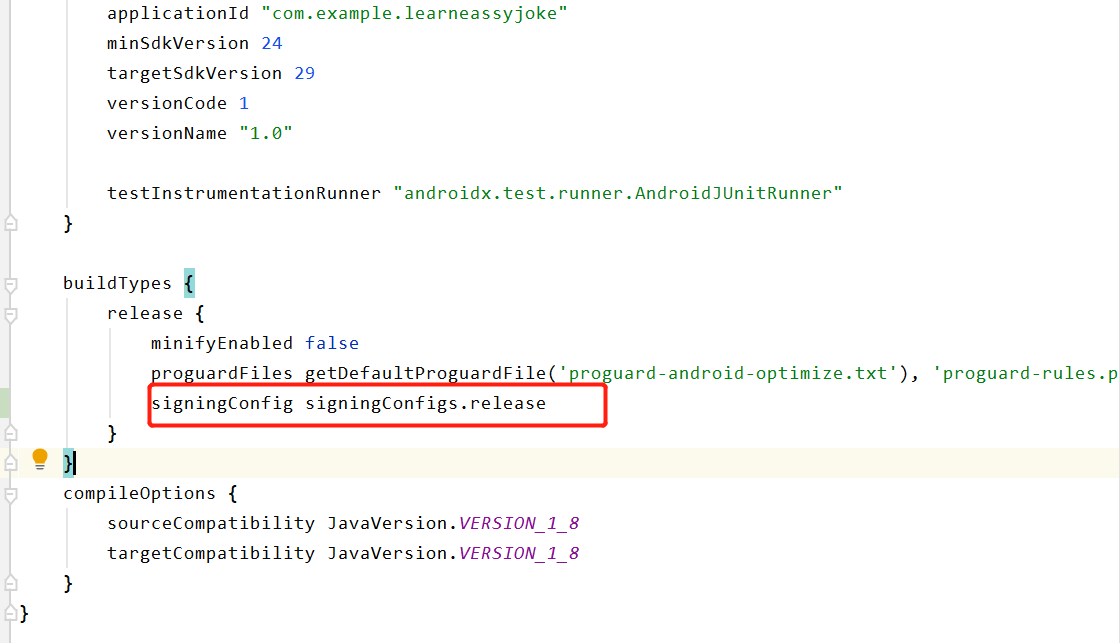Click the targetSdkVersion value 29
This screenshot has height=643, width=1120.
[x=304, y=73]
